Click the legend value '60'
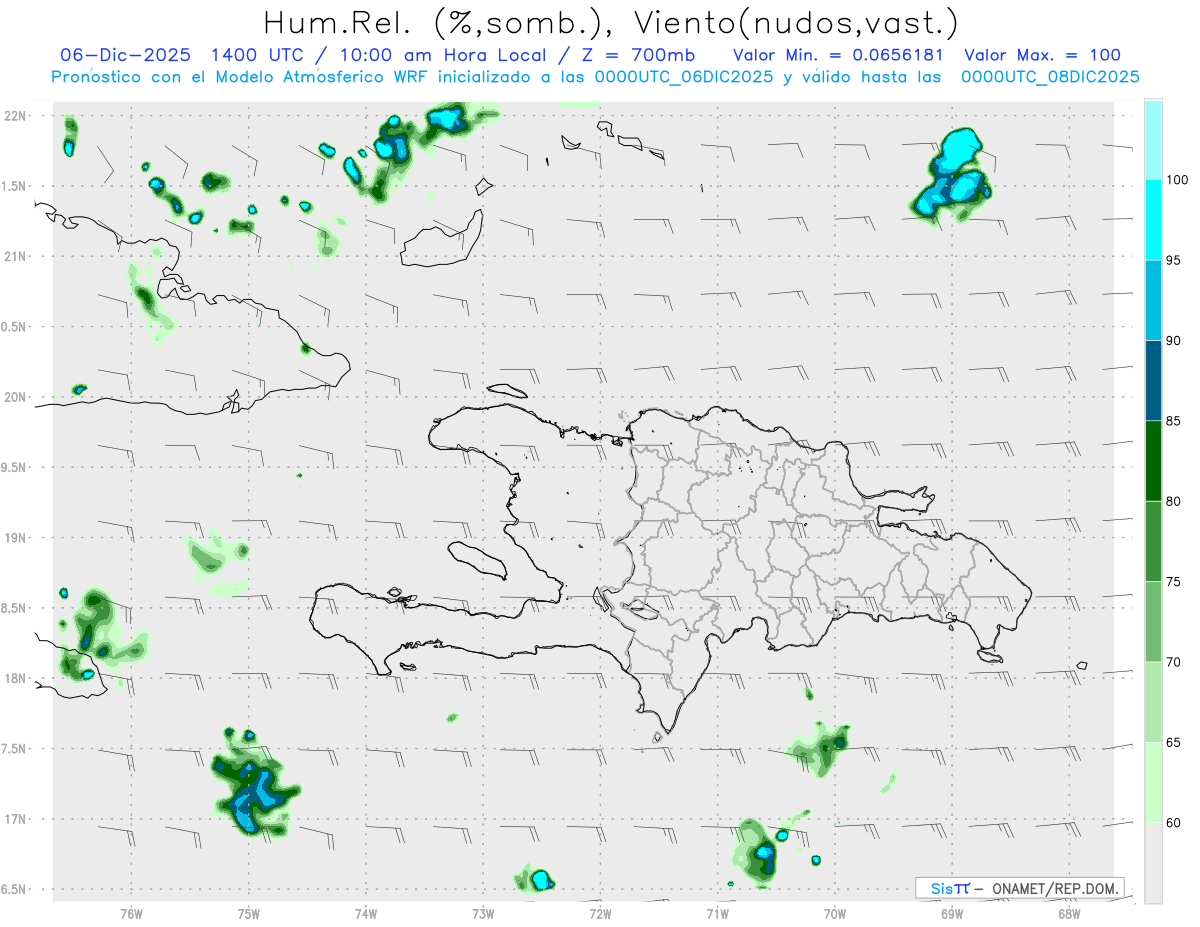This screenshot has width=1200, height=927. click(x=1175, y=823)
